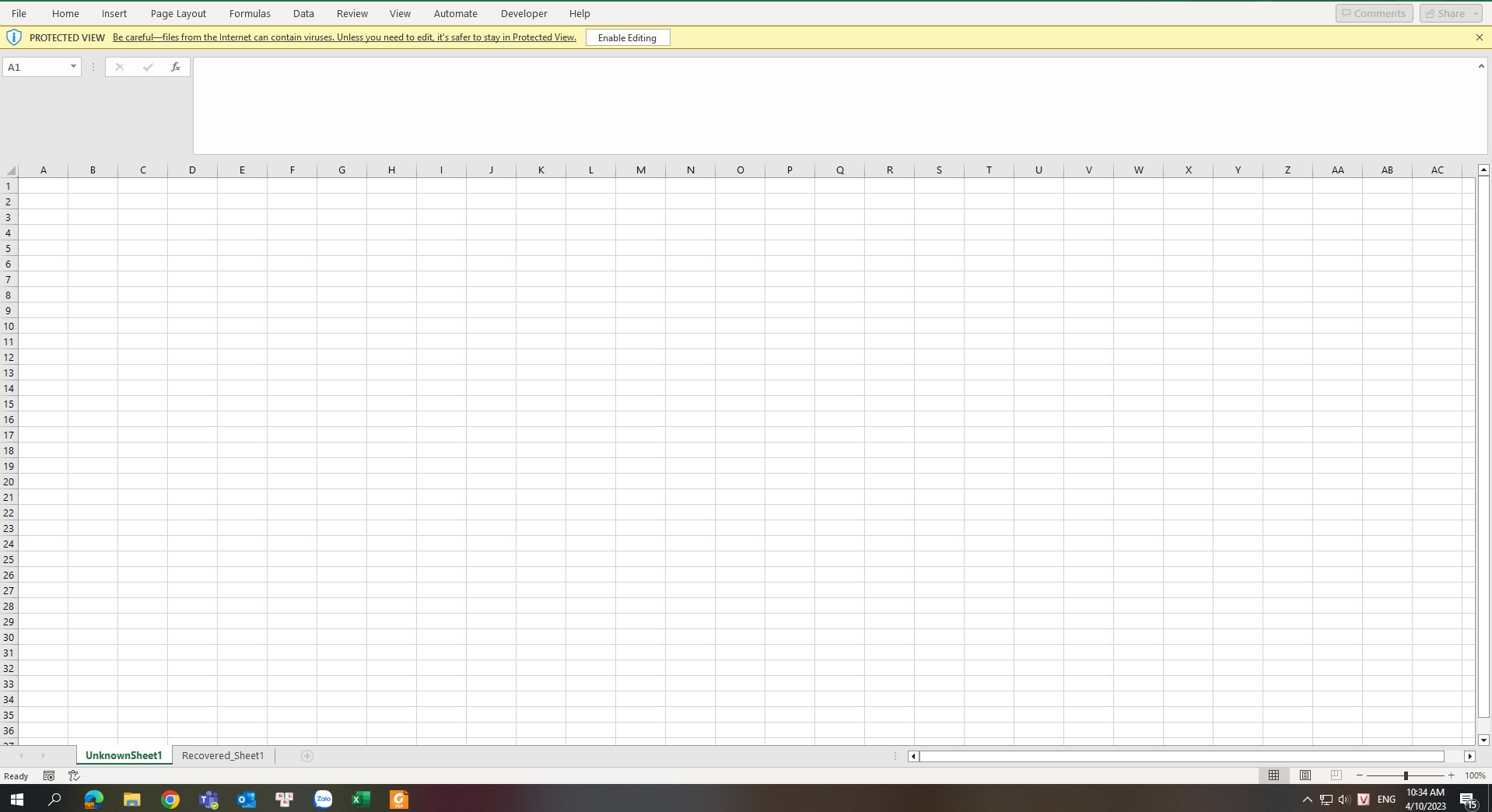This screenshot has width=1492, height=812.
Task: Click the zoom in plus icon
Action: (1451, 775)
